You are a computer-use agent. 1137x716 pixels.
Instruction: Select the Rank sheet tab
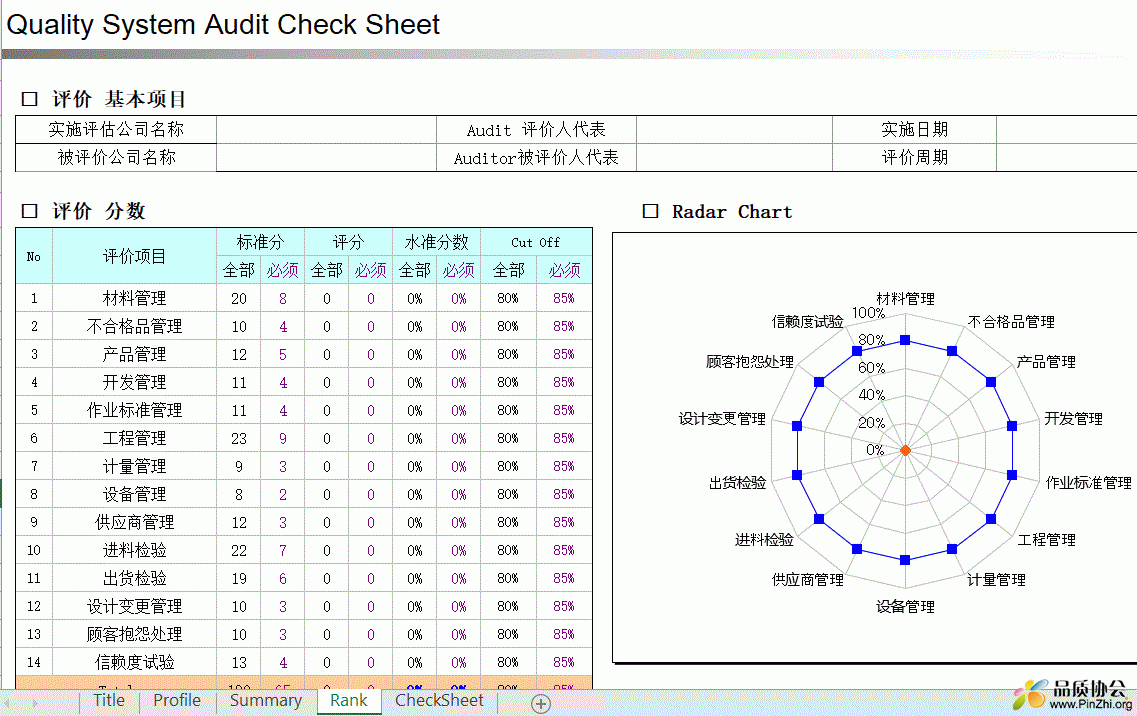349,701
